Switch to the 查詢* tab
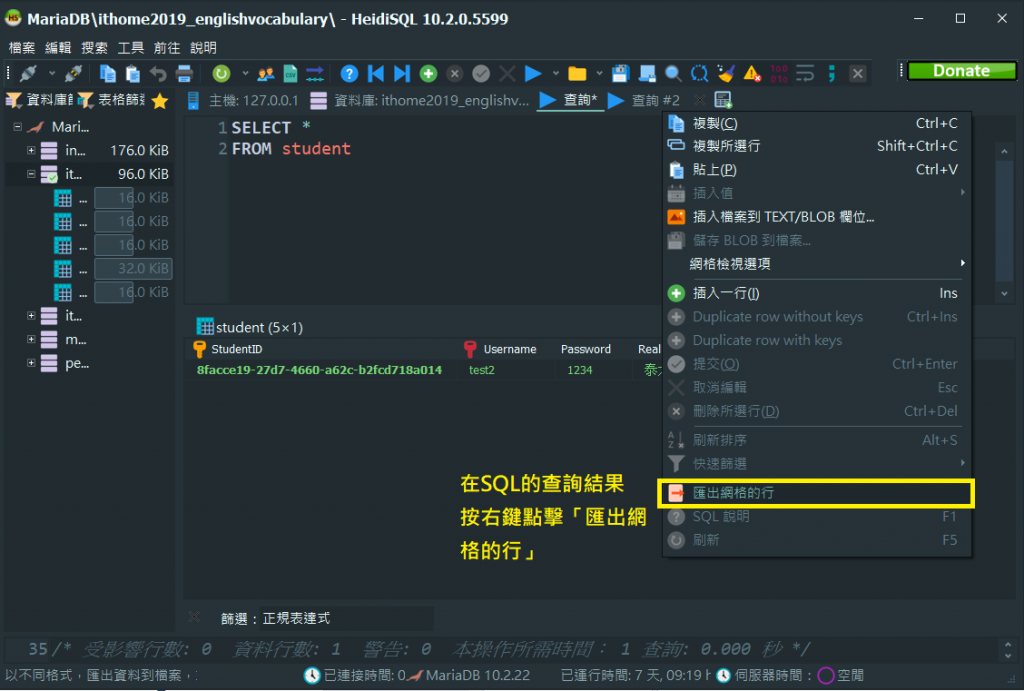 [x=569, y=100]
